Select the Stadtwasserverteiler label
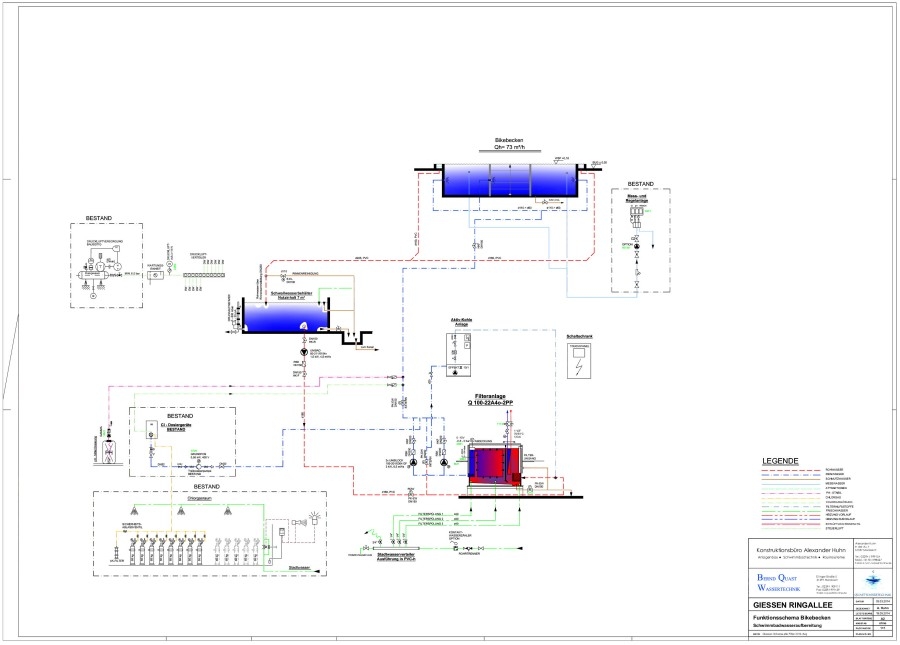The height and width of the screenshot is (645, 900). (x=395, y=557)
